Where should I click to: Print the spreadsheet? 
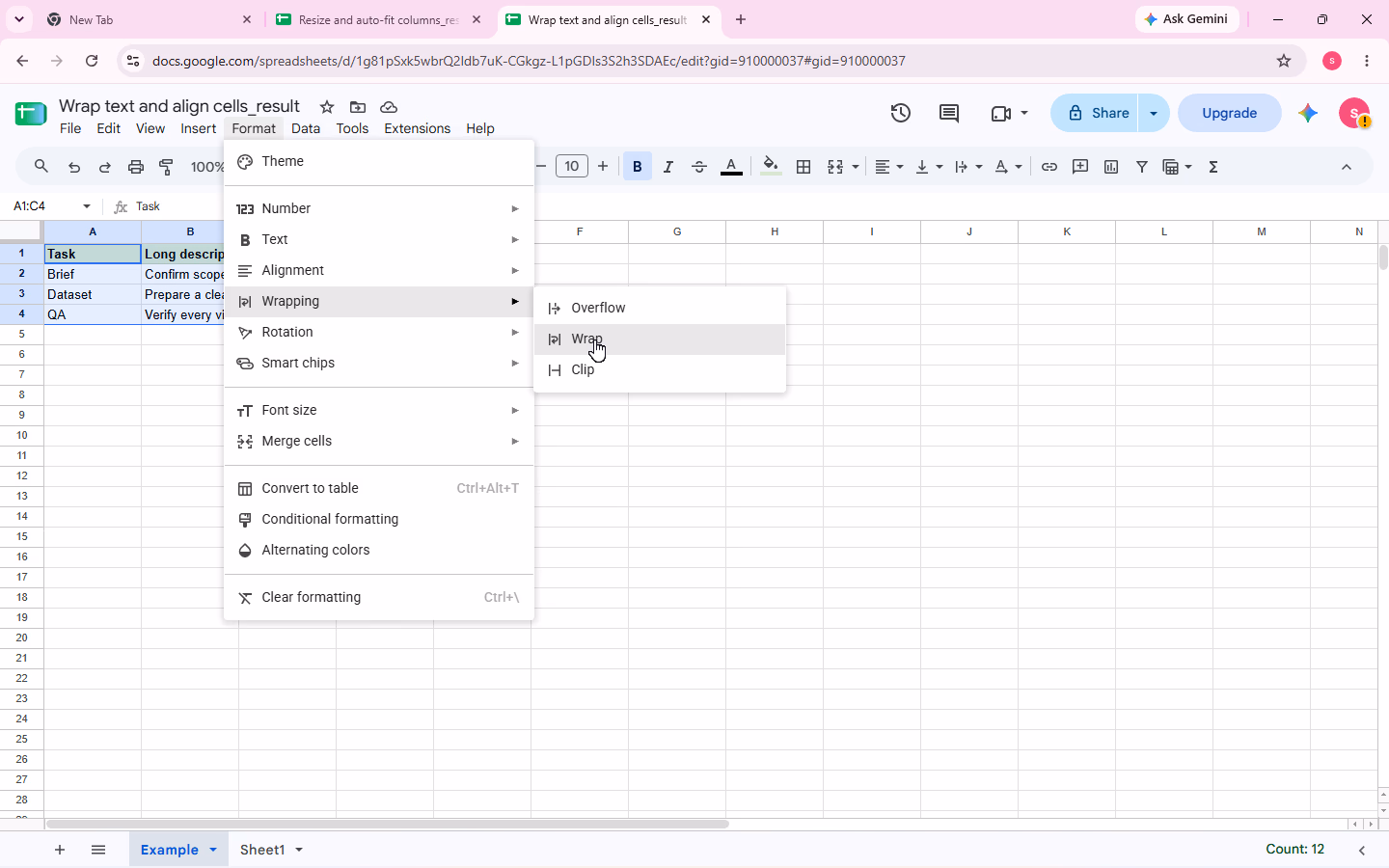pos(136,167)
